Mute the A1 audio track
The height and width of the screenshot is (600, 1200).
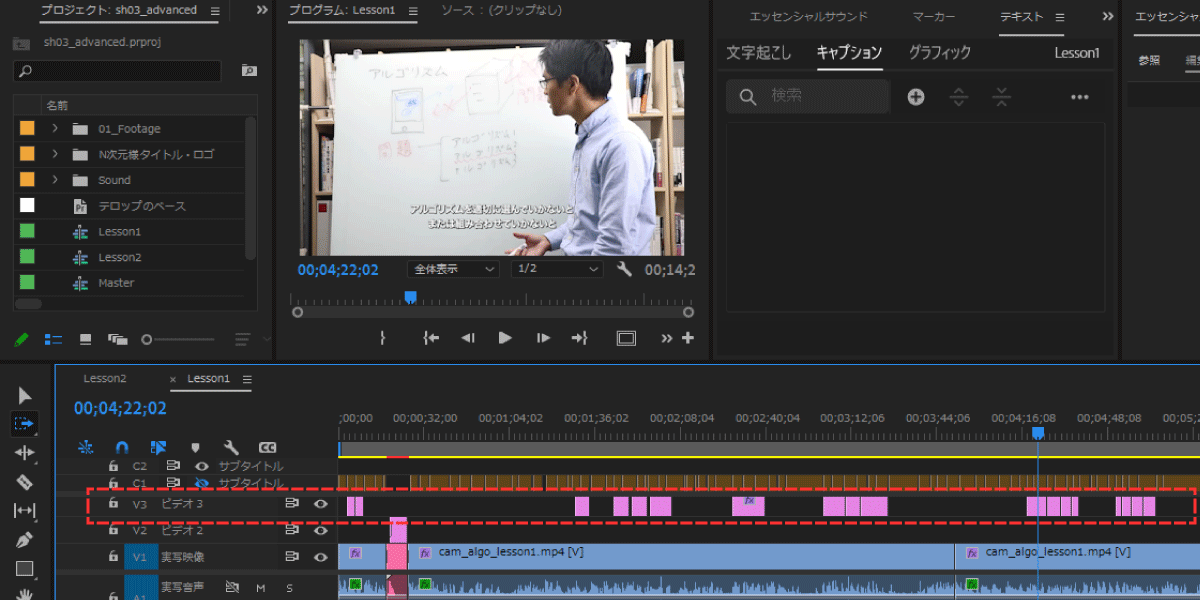coord(261,588)
